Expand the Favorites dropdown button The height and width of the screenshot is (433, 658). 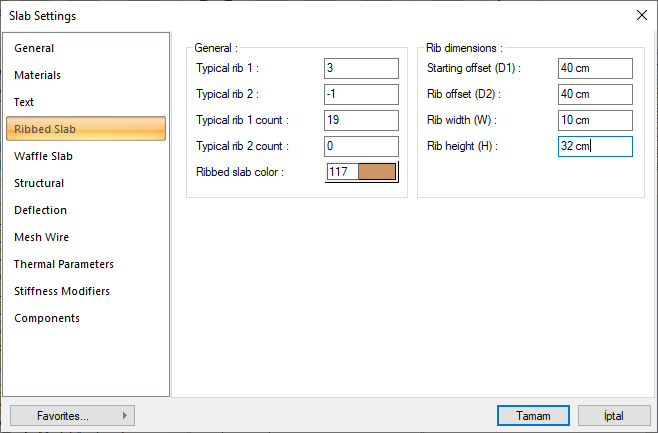tap(72, 415)
